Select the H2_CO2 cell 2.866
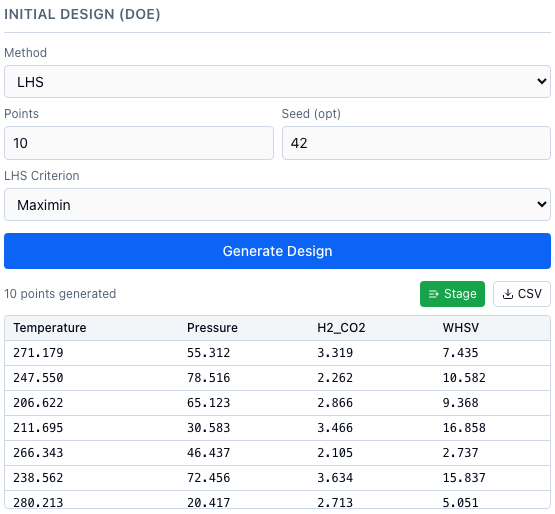This screenshot has height=514, width=555. coord(335,403)
